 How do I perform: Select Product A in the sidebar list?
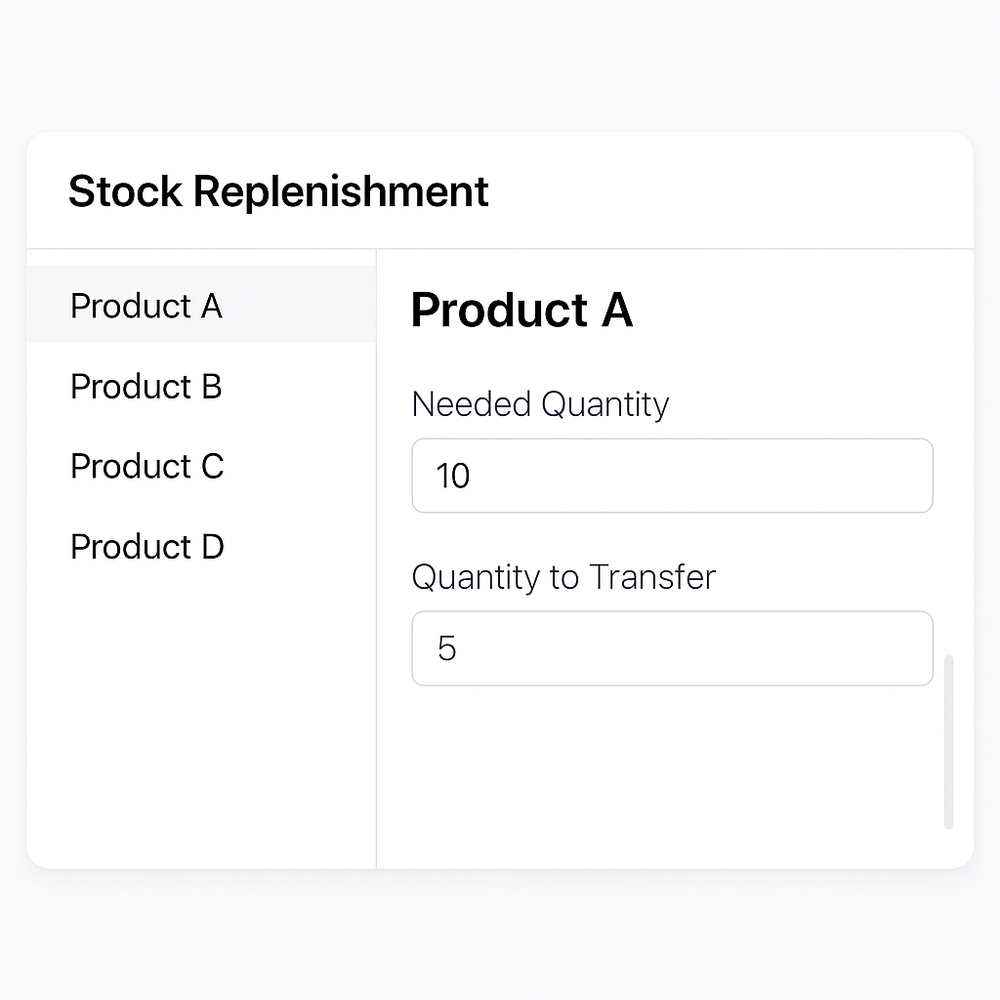tap(146, 306)
